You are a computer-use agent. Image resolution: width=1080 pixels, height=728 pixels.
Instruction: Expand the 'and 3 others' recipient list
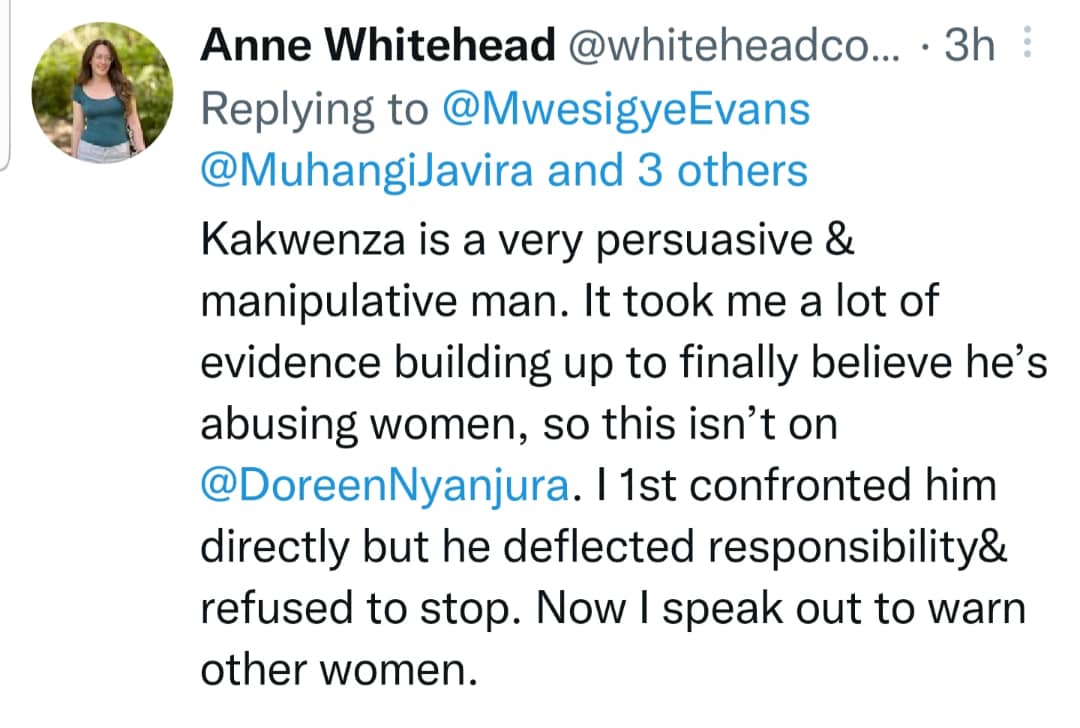[676, 168]
